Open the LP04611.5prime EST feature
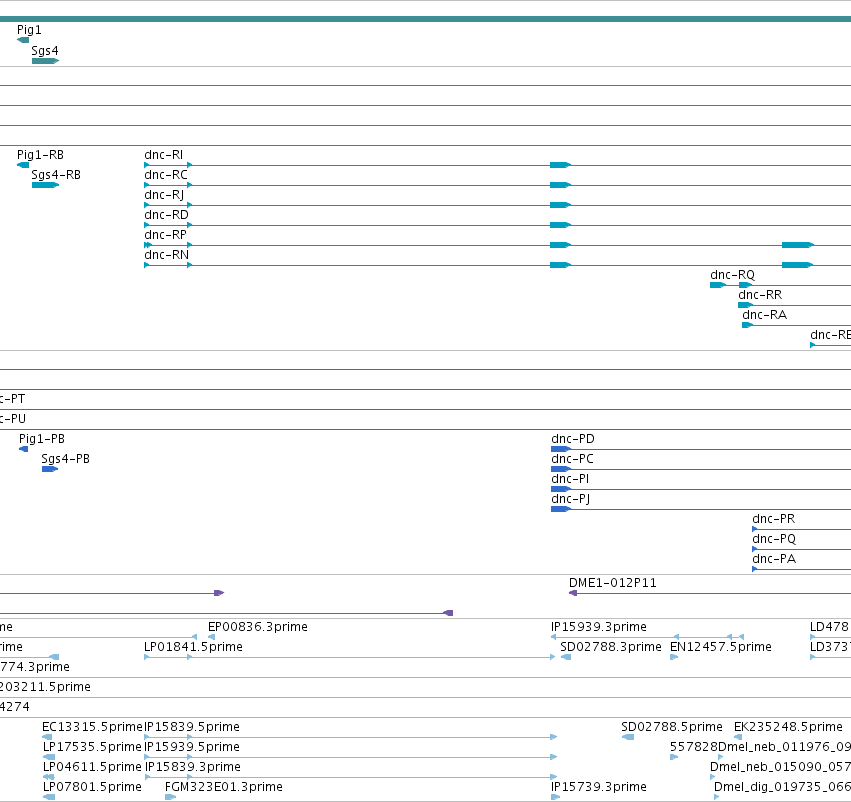Screen dimensions: 851x802 click(x=48, y=777)
